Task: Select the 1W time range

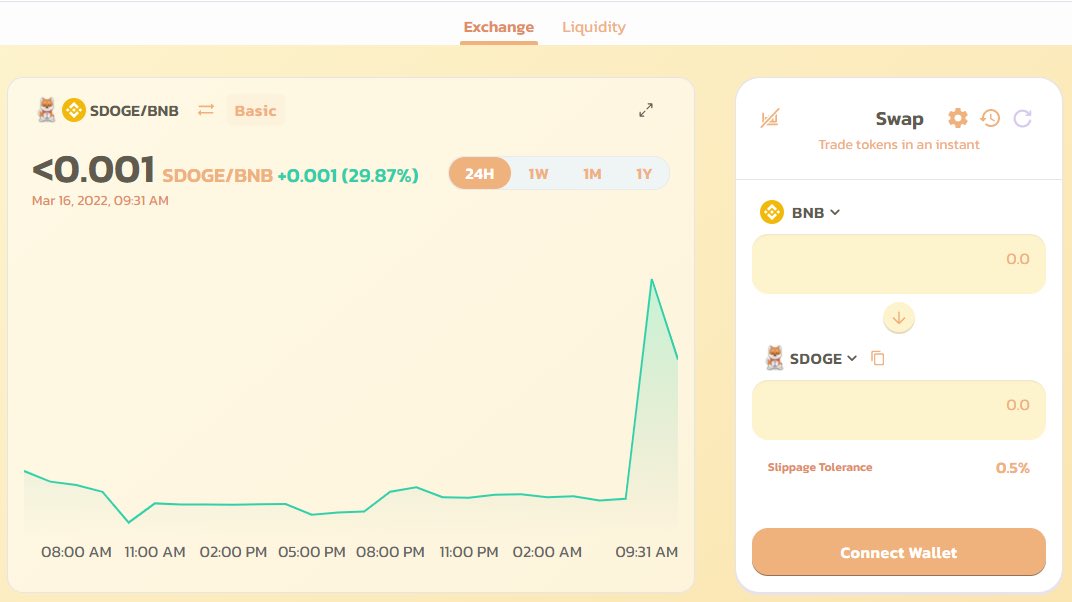Action: tap(538, 174)
